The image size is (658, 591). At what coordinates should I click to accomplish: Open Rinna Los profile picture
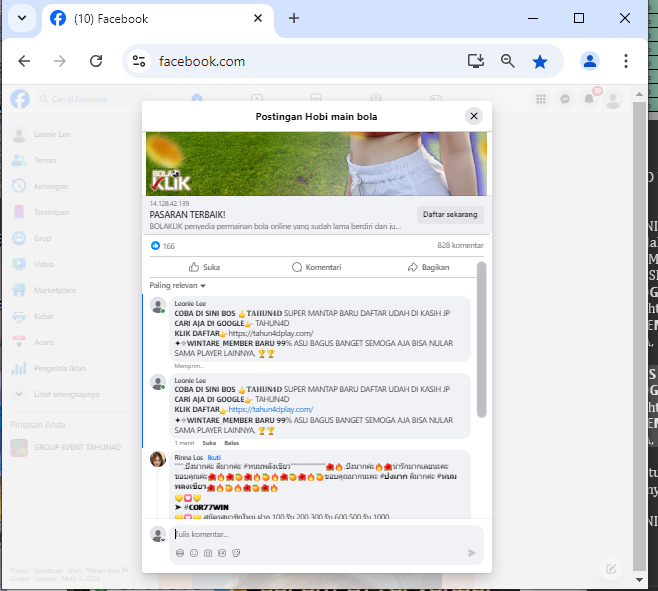click(158, 459)
